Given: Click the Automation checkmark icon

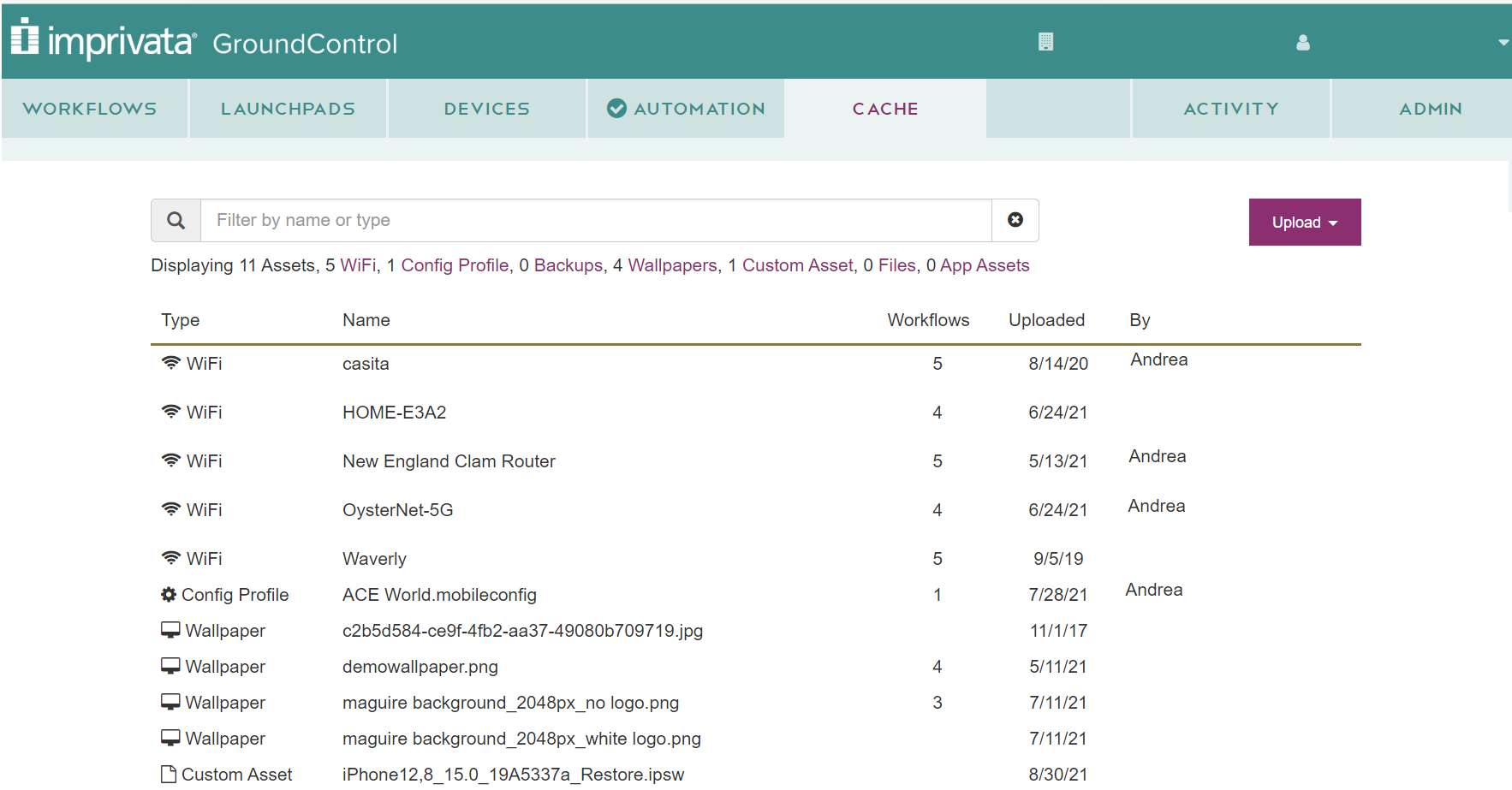Looking at the screenshot, I should (616, 108).
